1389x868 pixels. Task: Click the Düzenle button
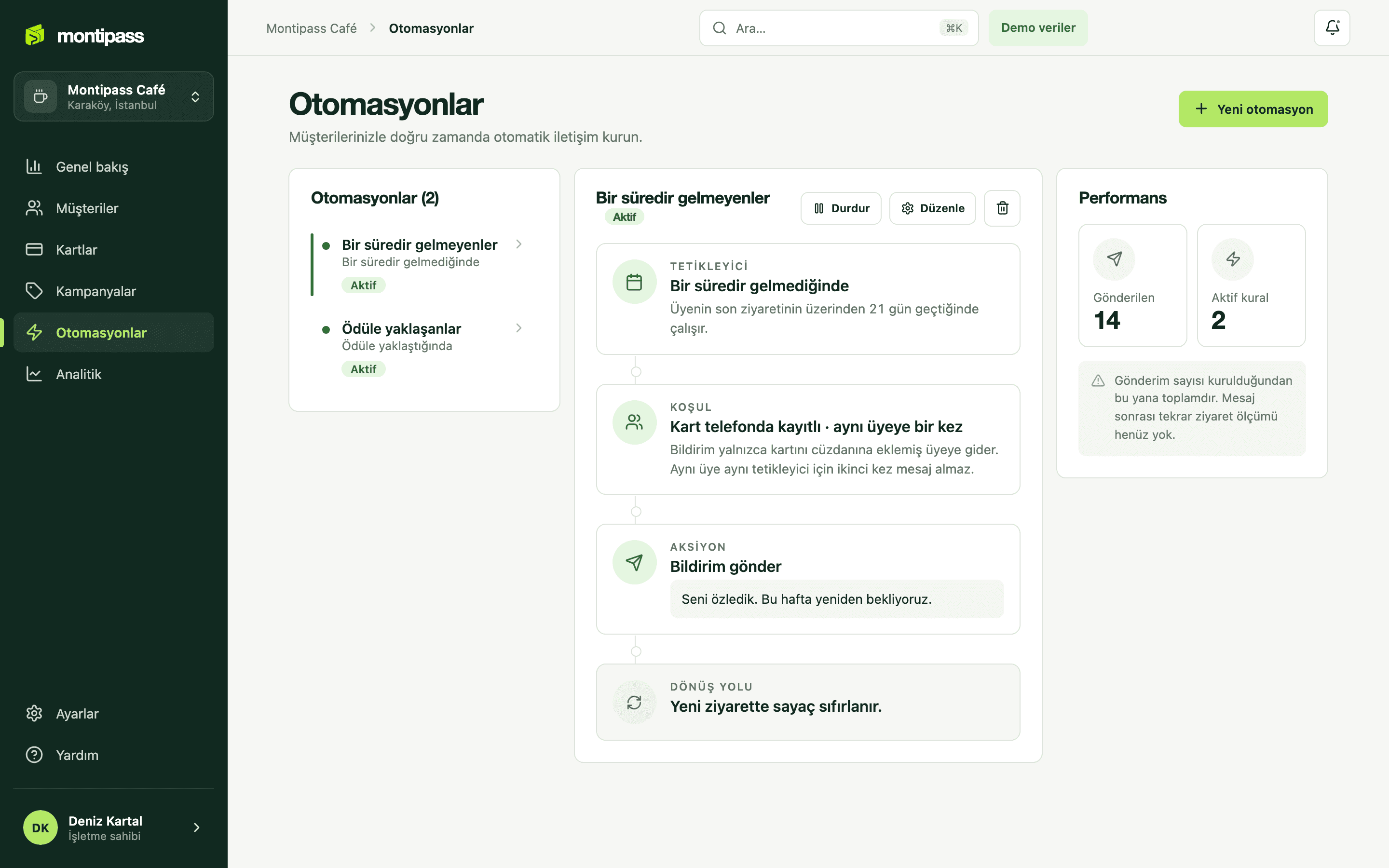click(932, 208)
